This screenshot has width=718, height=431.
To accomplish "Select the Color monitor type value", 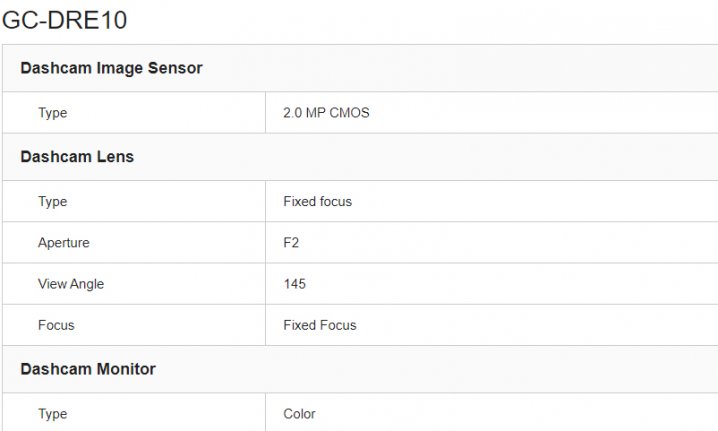I will (299, 413).
